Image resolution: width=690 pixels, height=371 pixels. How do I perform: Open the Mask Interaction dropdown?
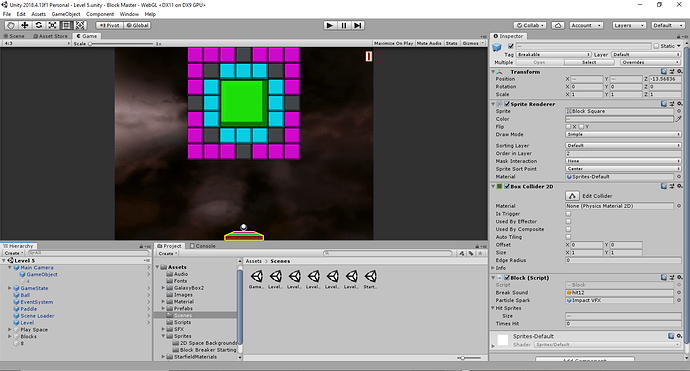(623, 161)
